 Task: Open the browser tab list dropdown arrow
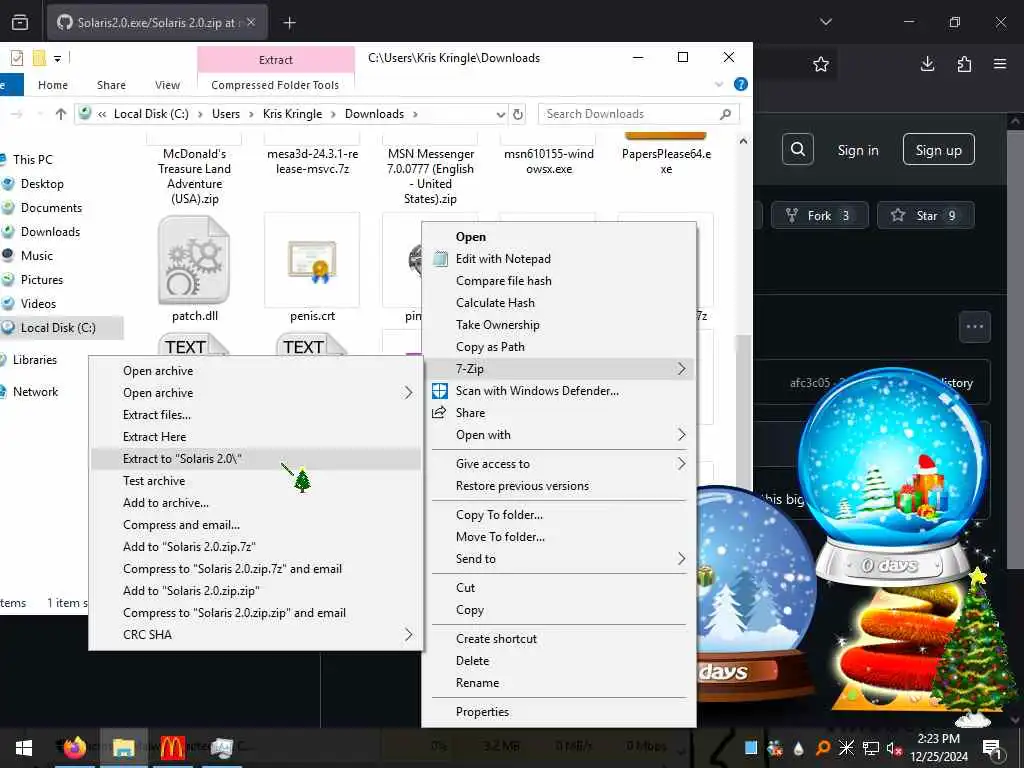[x=825, y=22]
